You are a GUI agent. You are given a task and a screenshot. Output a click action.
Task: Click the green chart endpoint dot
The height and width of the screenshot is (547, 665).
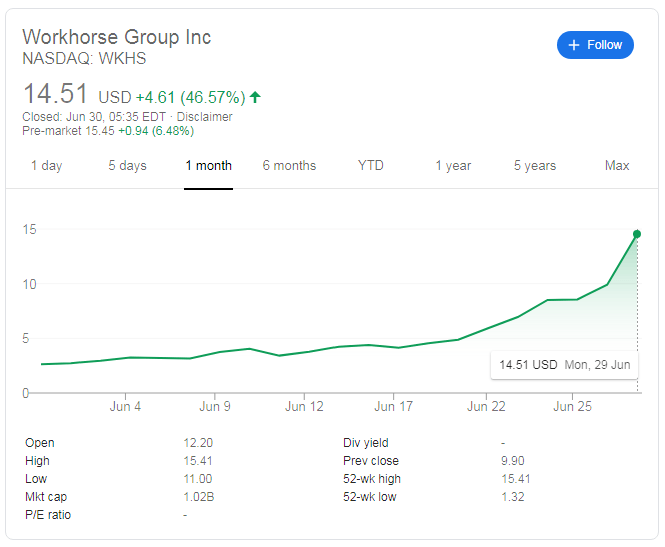tap(637, 234)
